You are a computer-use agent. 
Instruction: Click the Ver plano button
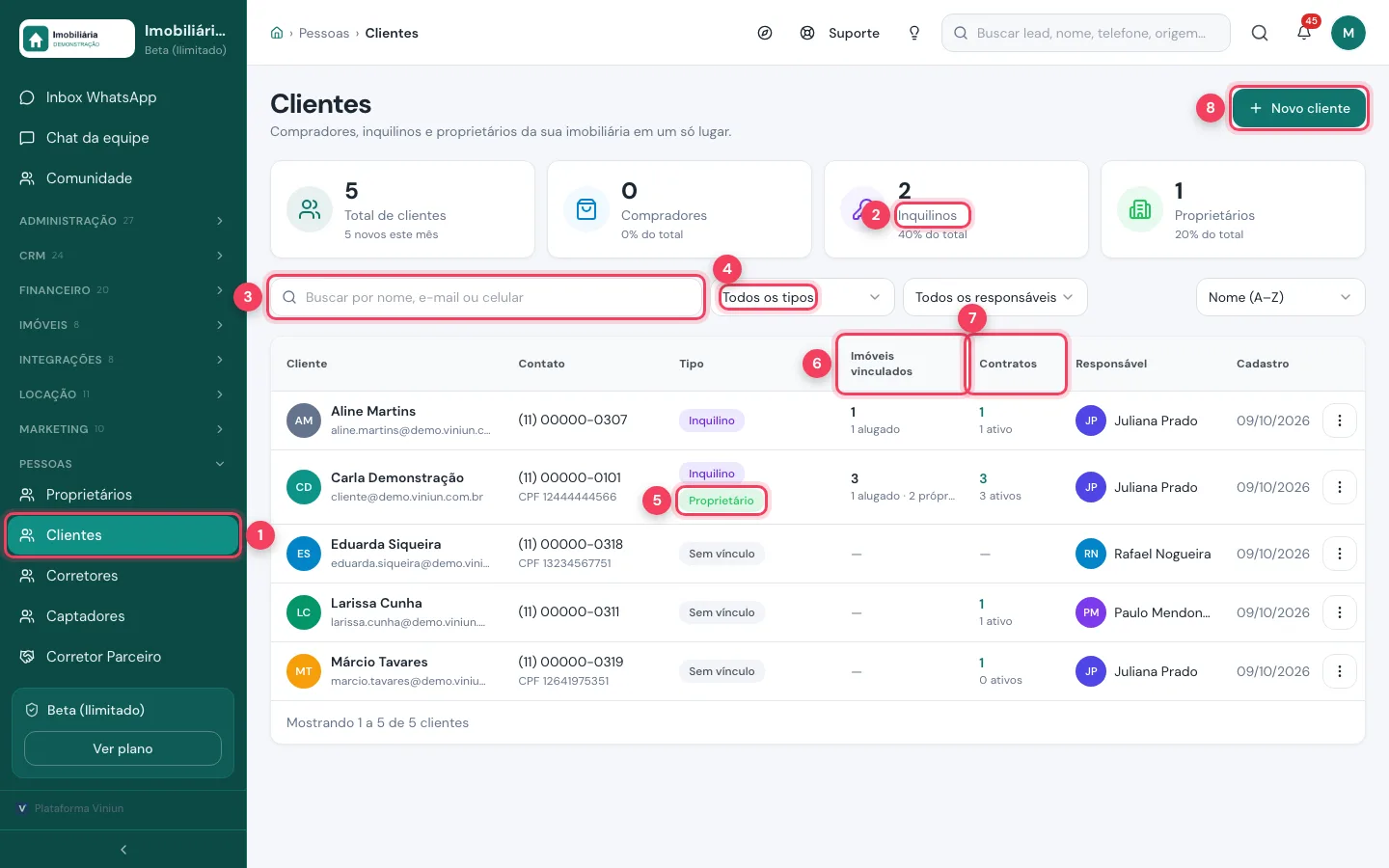tap(123, 748)
